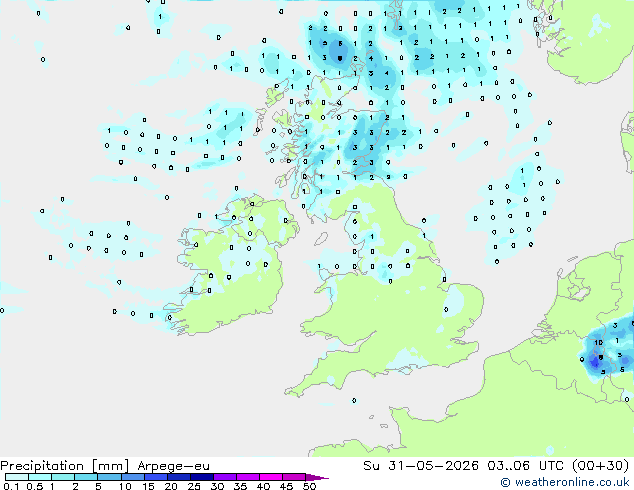Select the 2–5 mm legend swatch
This screenshot has width=634, height=490.
click(86, 477)
